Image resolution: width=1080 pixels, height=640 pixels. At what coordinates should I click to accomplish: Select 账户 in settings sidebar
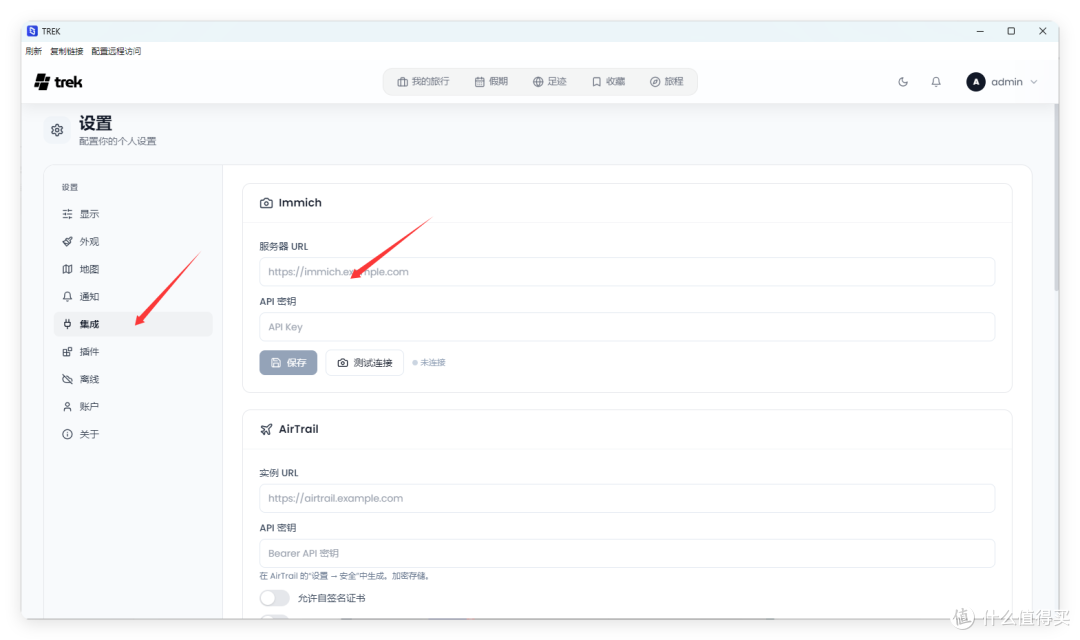133,407
